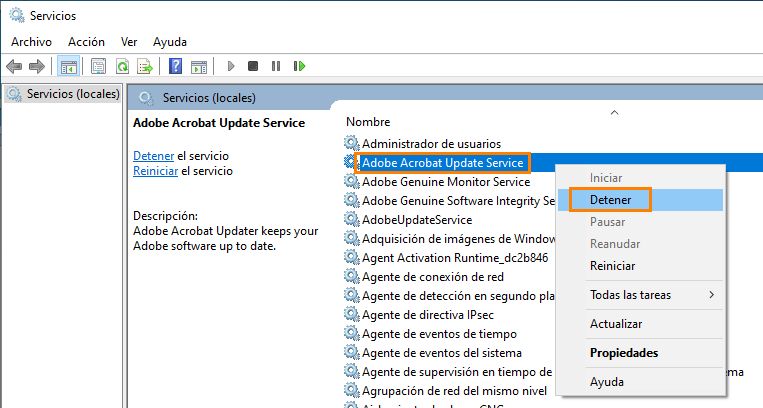Click the Back arrow toolbar icon
The image size is (763, 408).
point(15,66)
